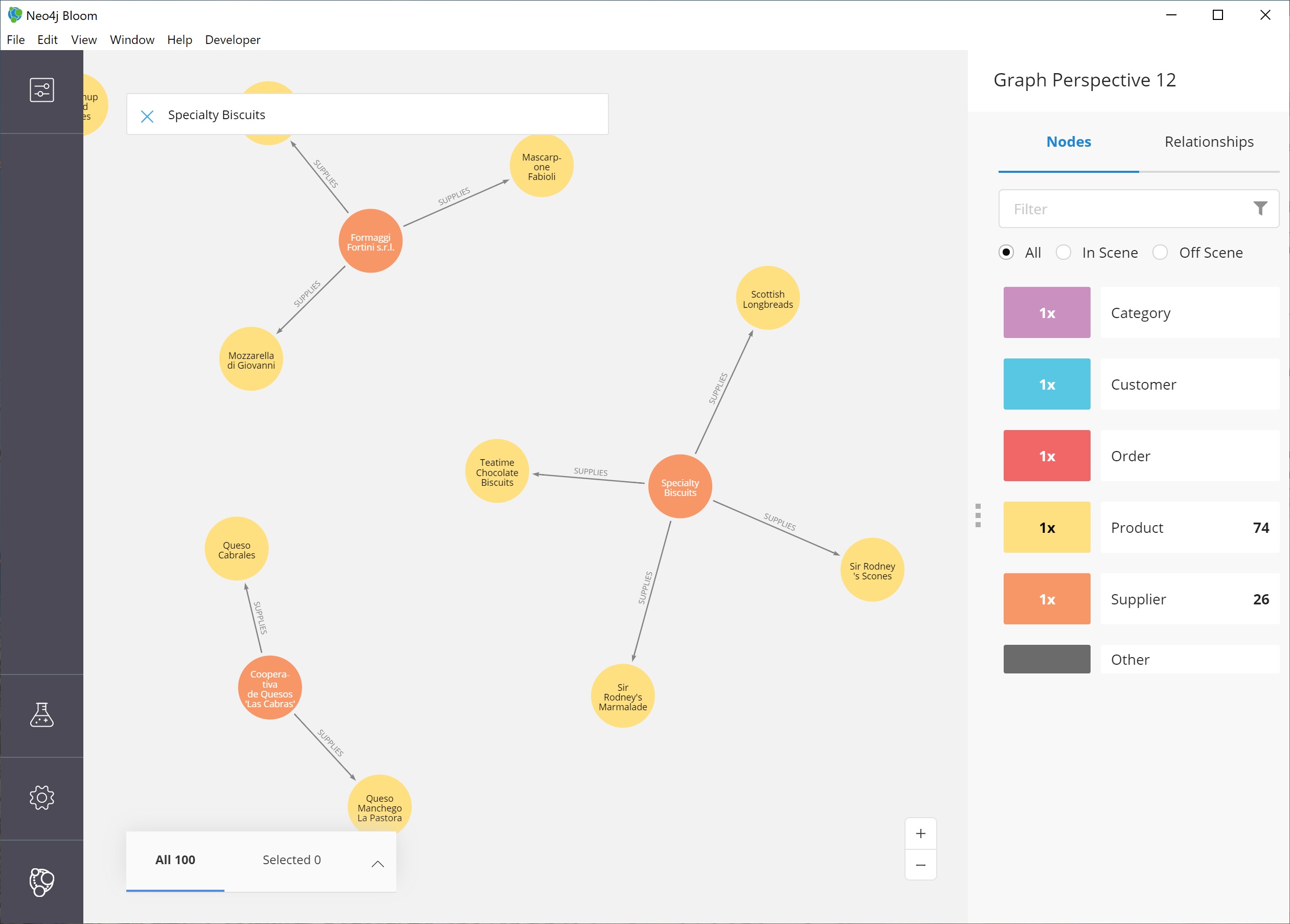The width and height of the screenshot is (1290, 924).
Task: Click the Graph Perspective 12 title
Action: tap(1084, 80)
